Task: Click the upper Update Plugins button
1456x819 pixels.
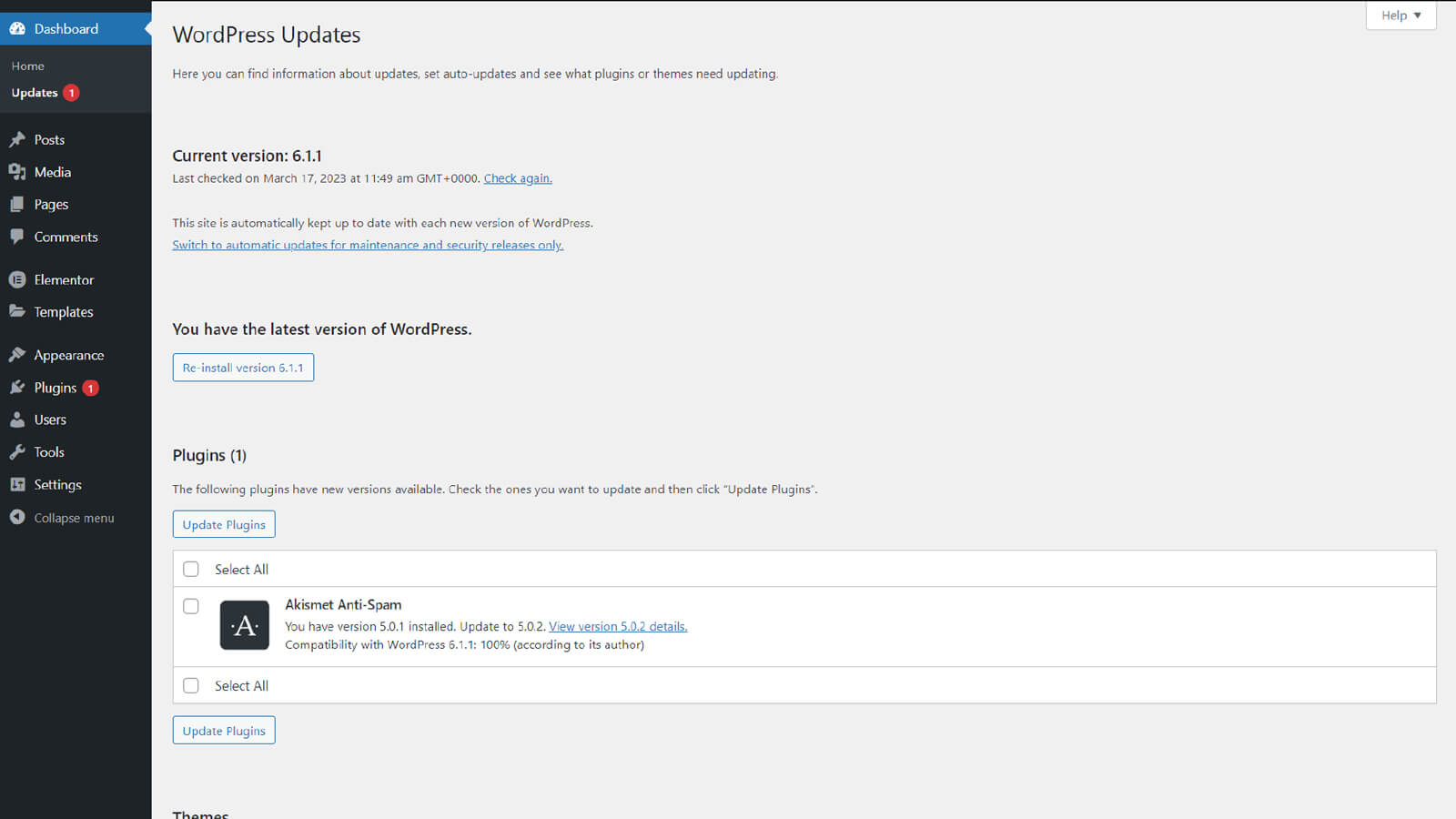Action: 224,524
